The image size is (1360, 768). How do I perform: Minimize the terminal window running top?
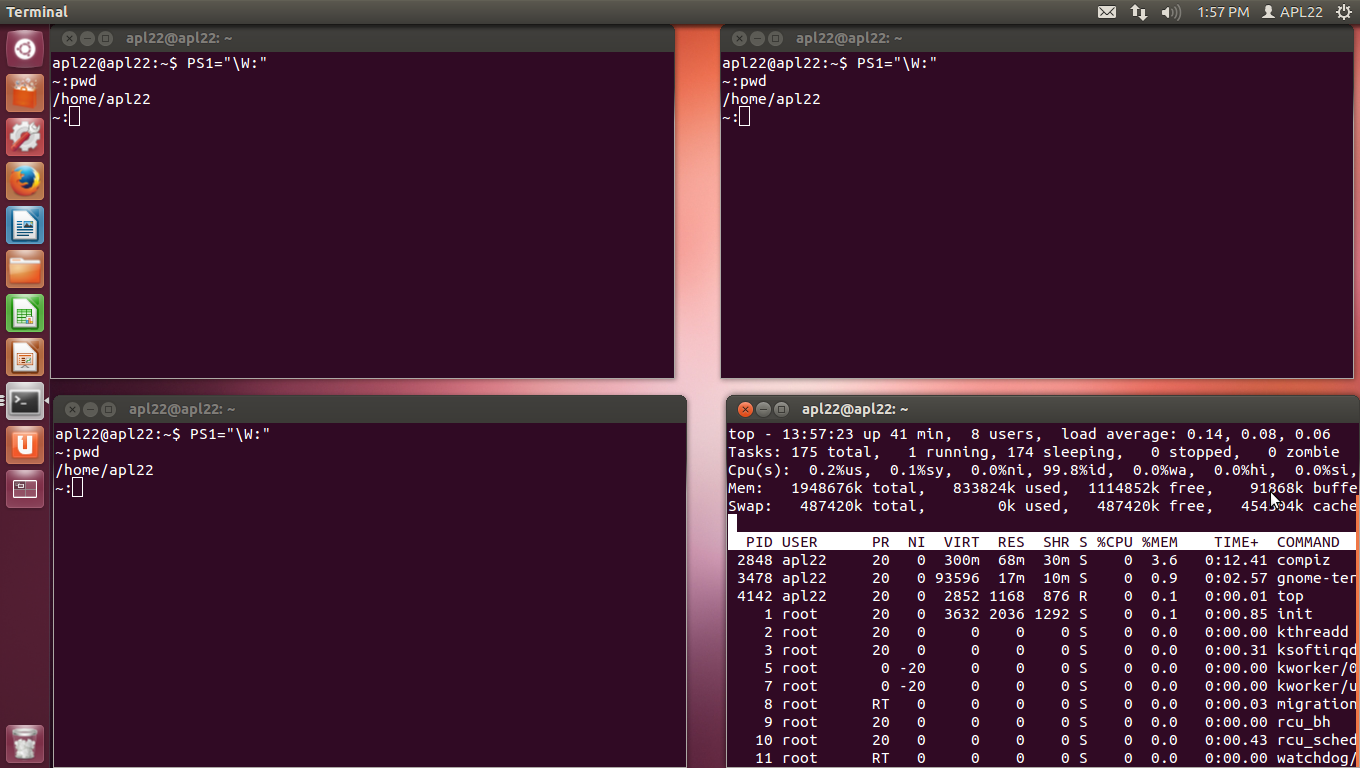(763, 409)
